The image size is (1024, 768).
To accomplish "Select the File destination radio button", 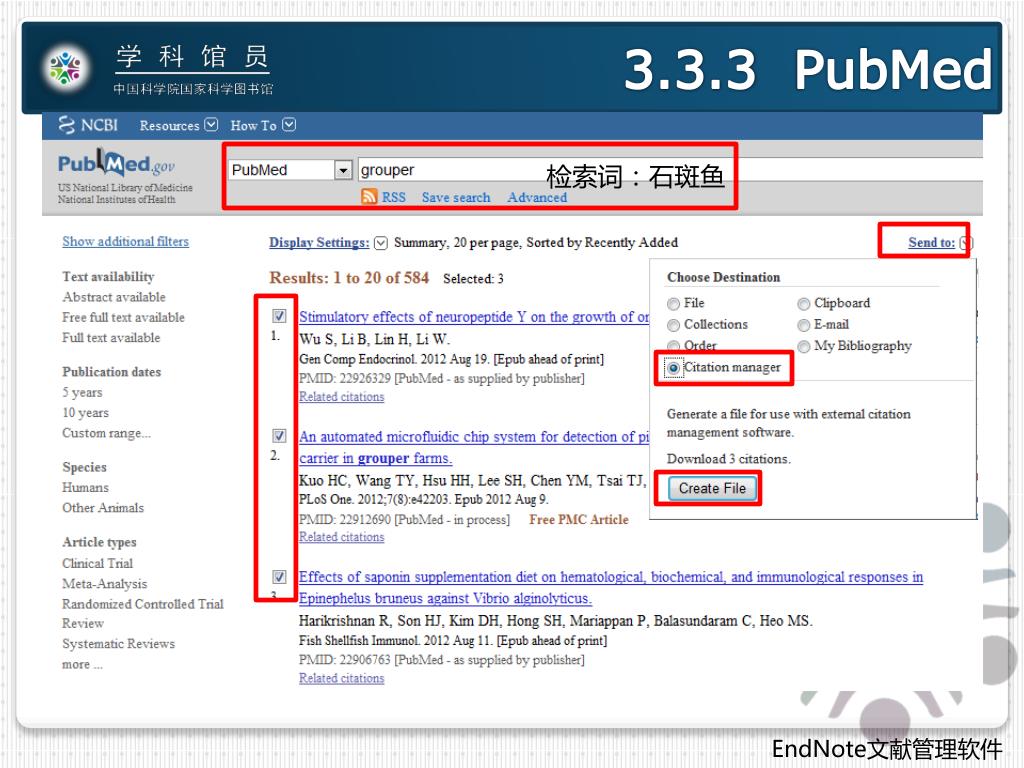I will point(673,304).
